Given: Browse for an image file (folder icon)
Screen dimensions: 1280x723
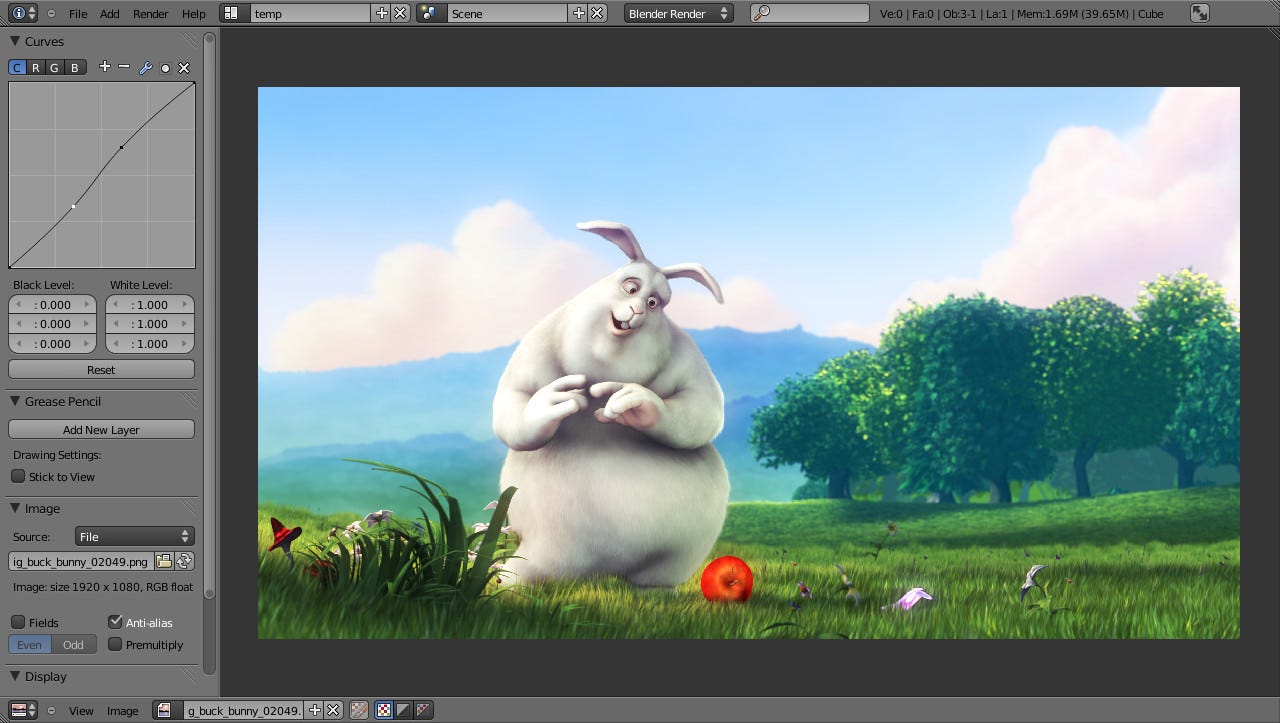Looking at the screenshot, I should (x=164, y=561).
